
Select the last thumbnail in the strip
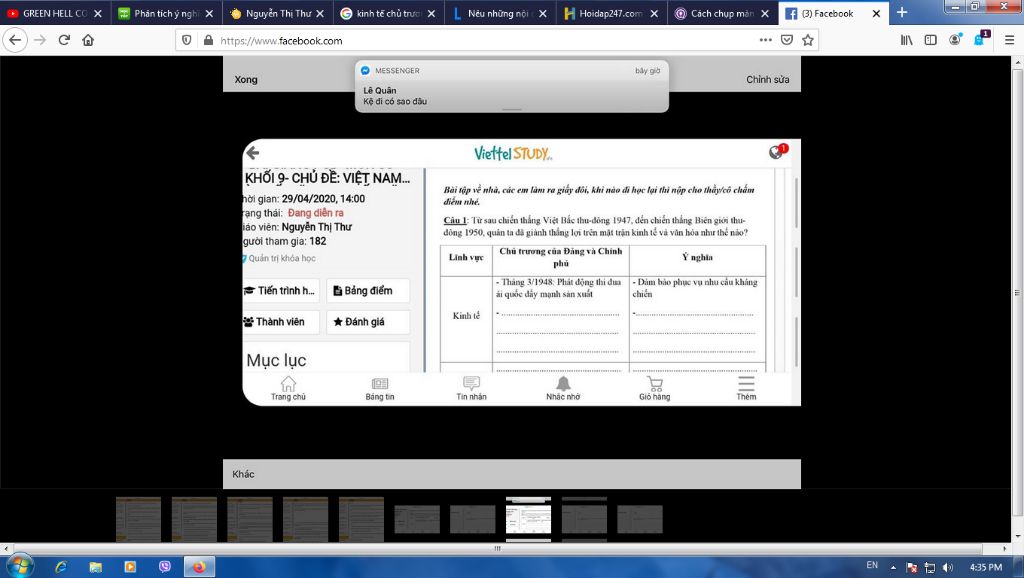[639, 519]
